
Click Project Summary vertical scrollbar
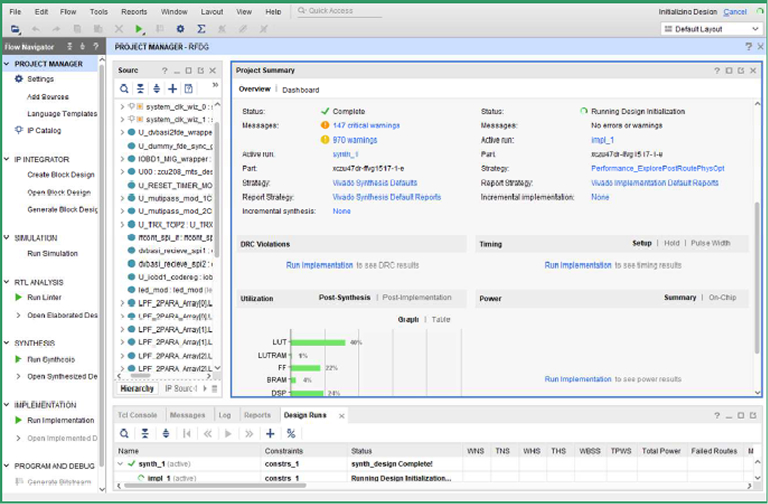pos(758,277)
